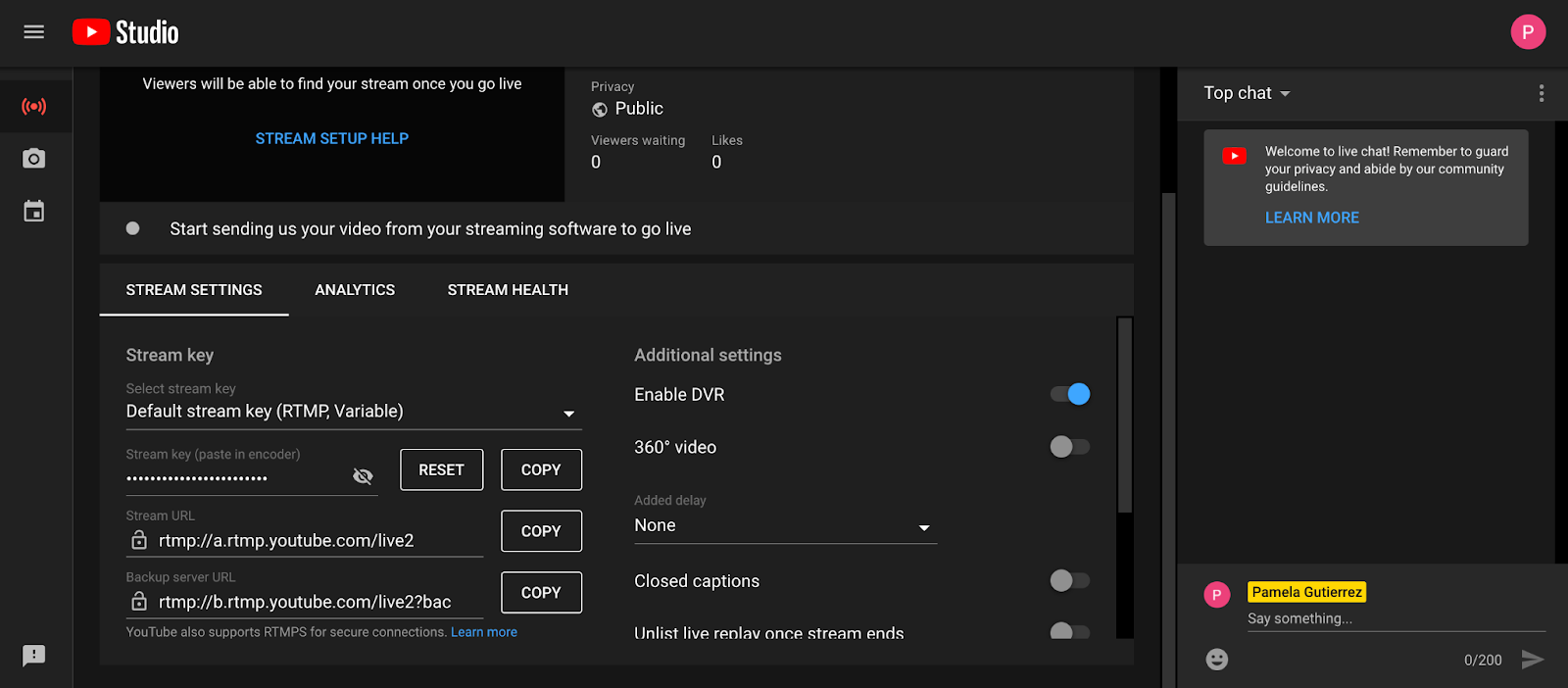
Task: Click the Additional settings scrollbar
Action: pyautogui.click(x=1125, y=415)
